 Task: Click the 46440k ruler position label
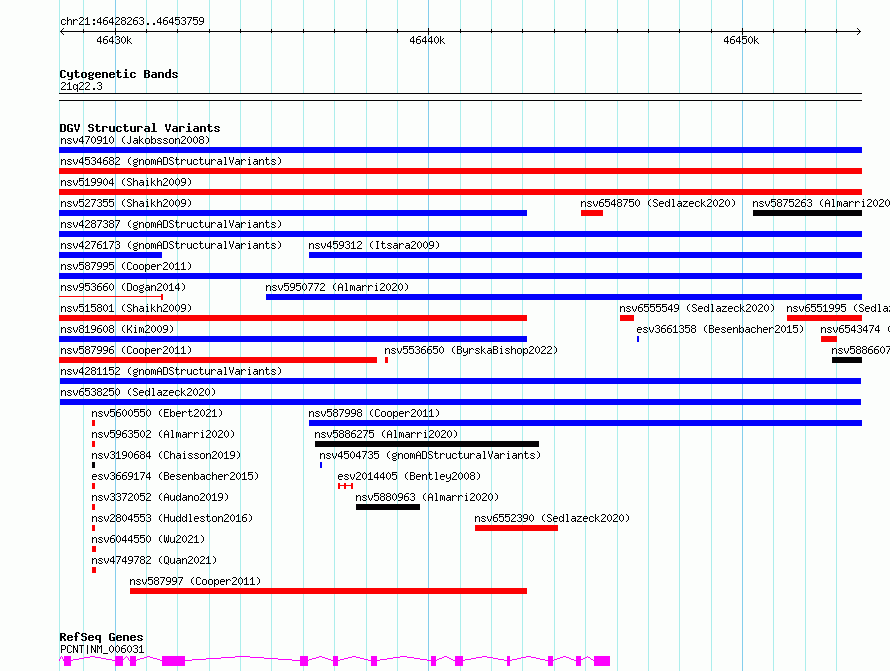pyautogui.click(x=427, y=40)
